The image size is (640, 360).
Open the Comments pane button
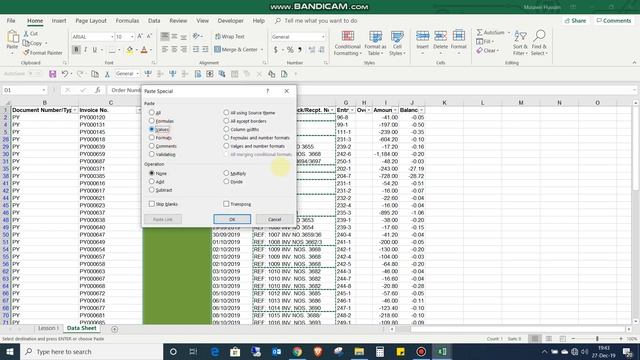click(613, 20)
